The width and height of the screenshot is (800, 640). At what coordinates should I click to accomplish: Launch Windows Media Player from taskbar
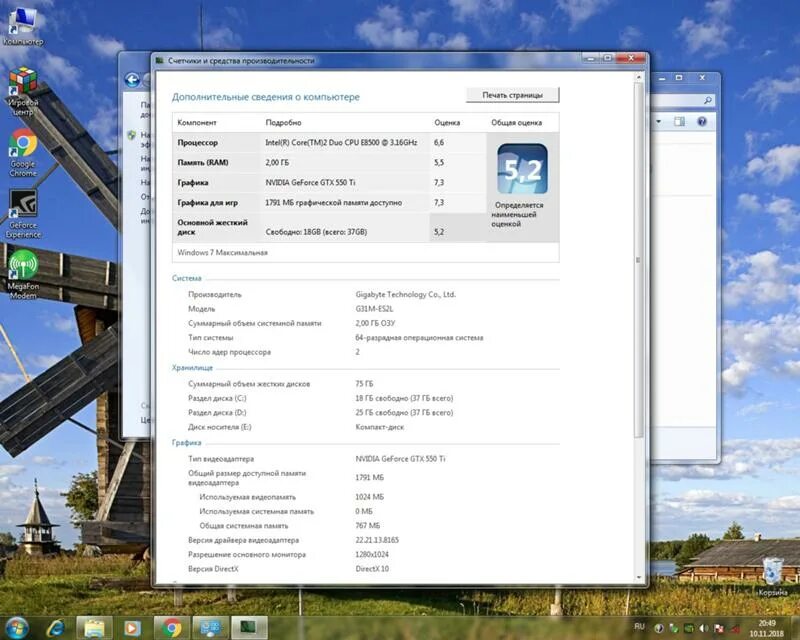(132, 628)
